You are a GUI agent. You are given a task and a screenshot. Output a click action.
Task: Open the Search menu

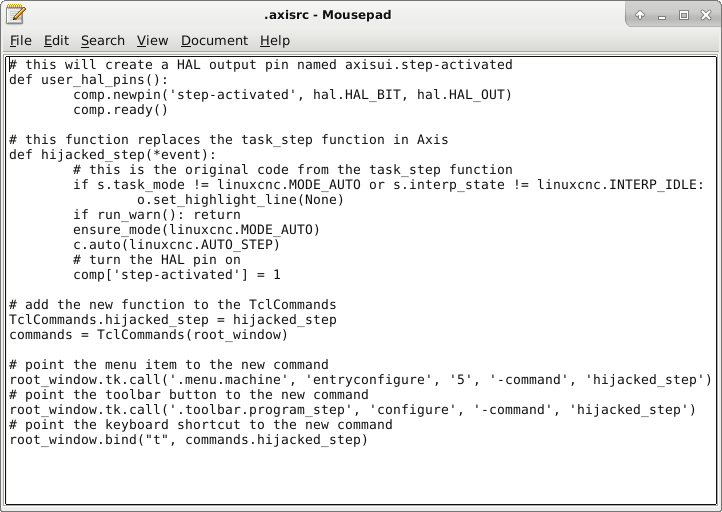103,40
